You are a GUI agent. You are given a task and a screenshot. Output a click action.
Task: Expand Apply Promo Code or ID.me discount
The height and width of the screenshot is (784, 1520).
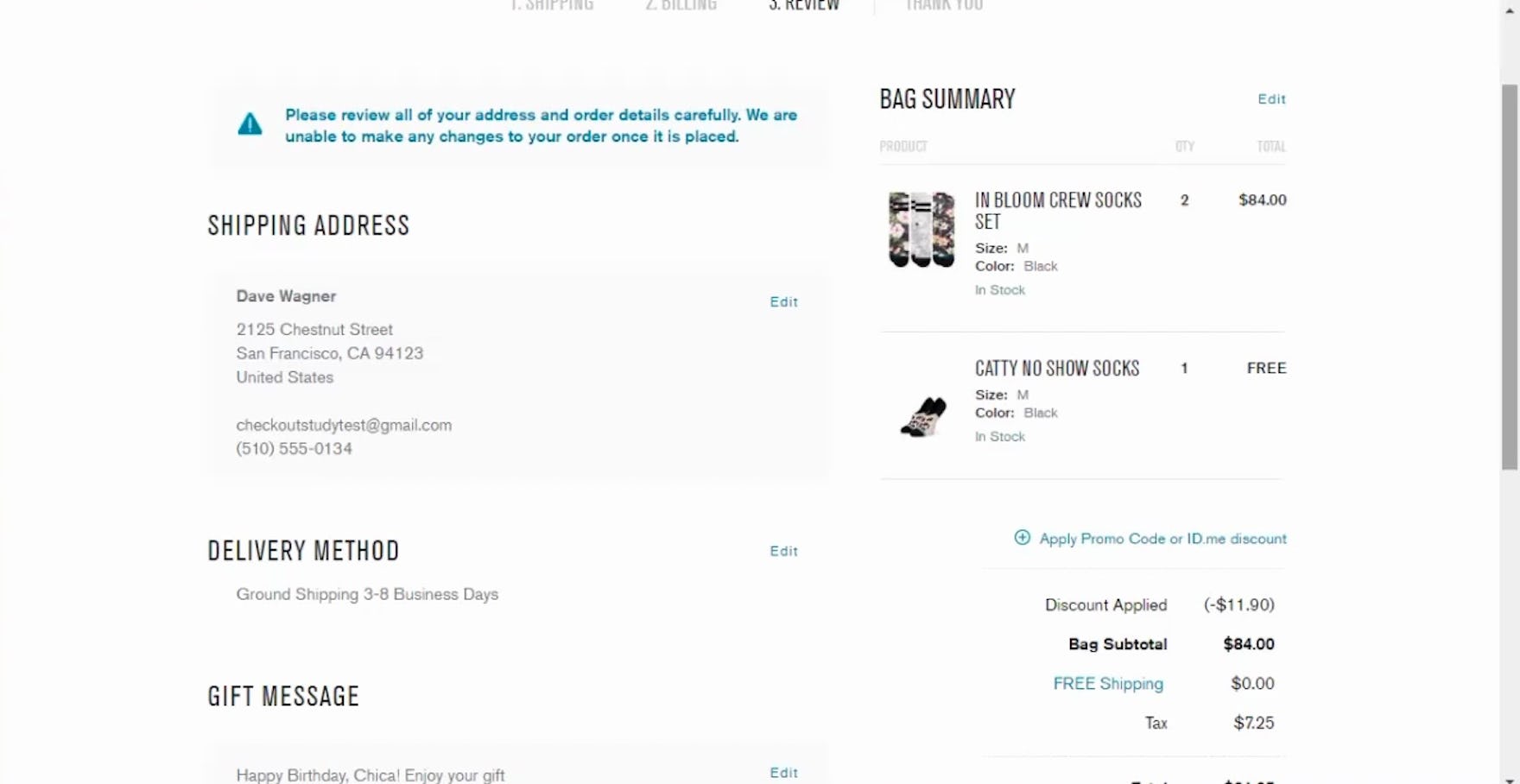[1162, 539]
